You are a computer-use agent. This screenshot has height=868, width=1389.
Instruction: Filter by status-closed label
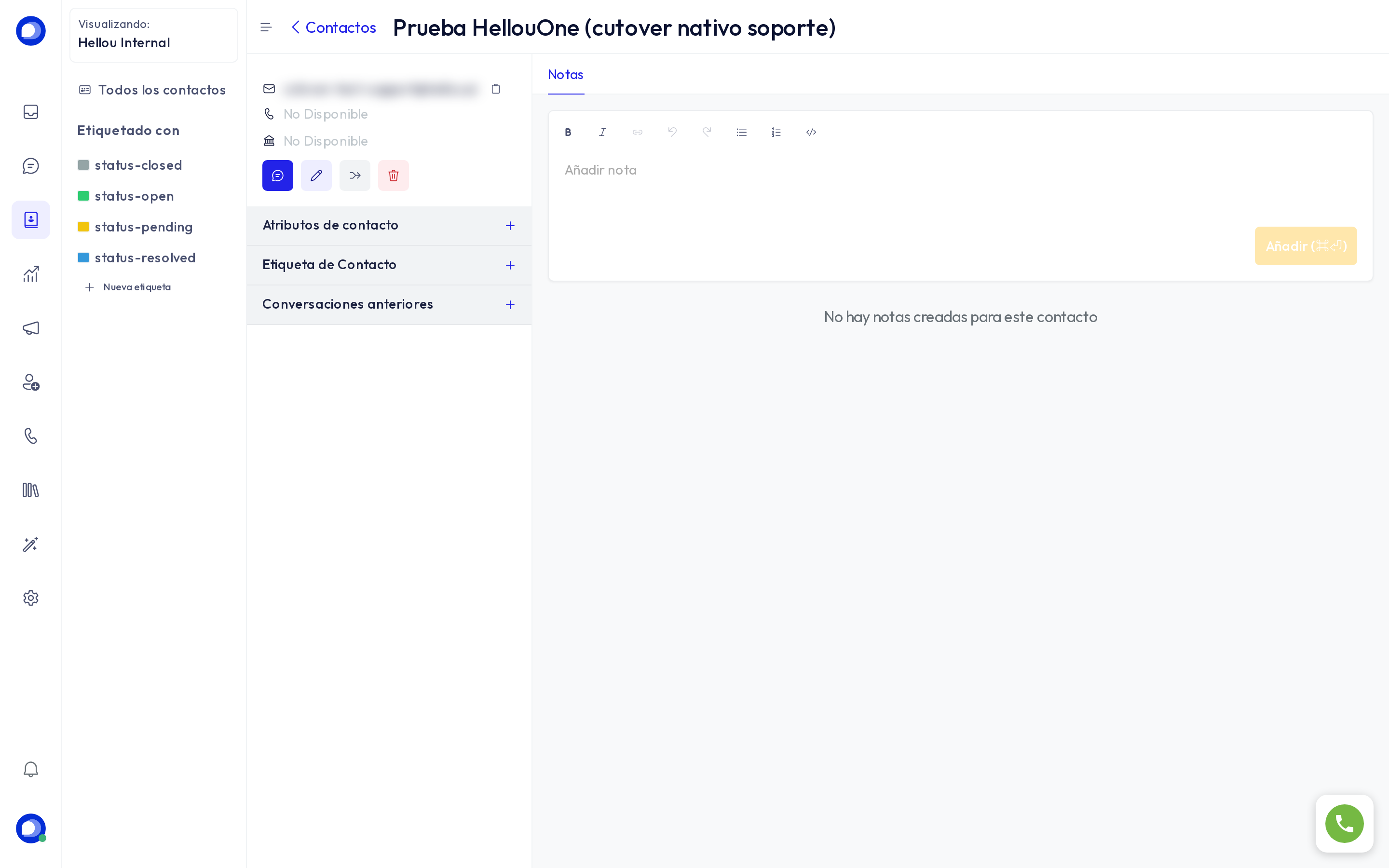coord(130,165)
